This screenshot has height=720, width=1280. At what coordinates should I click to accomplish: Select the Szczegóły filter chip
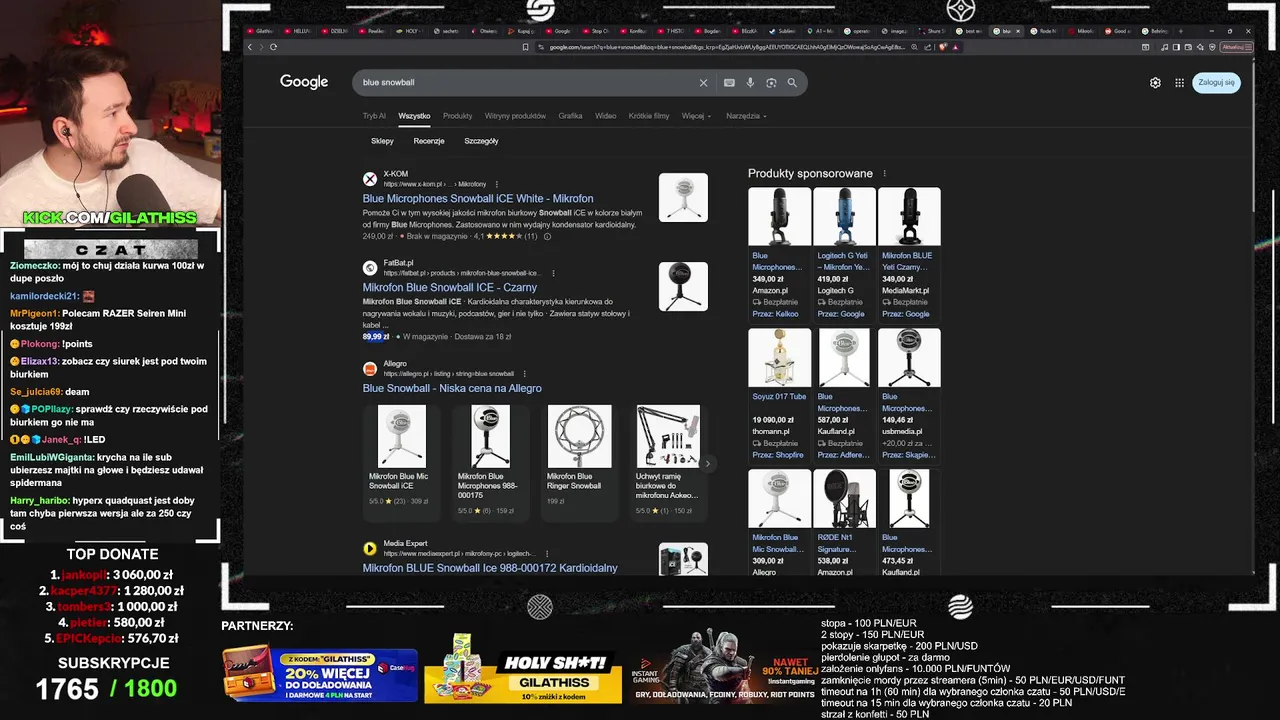click(x=481, y=141)
